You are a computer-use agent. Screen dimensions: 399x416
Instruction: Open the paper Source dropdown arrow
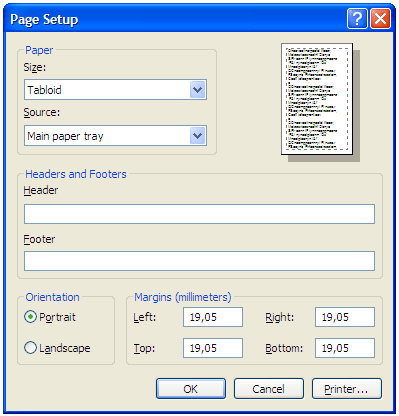click(x=198, y=136)
